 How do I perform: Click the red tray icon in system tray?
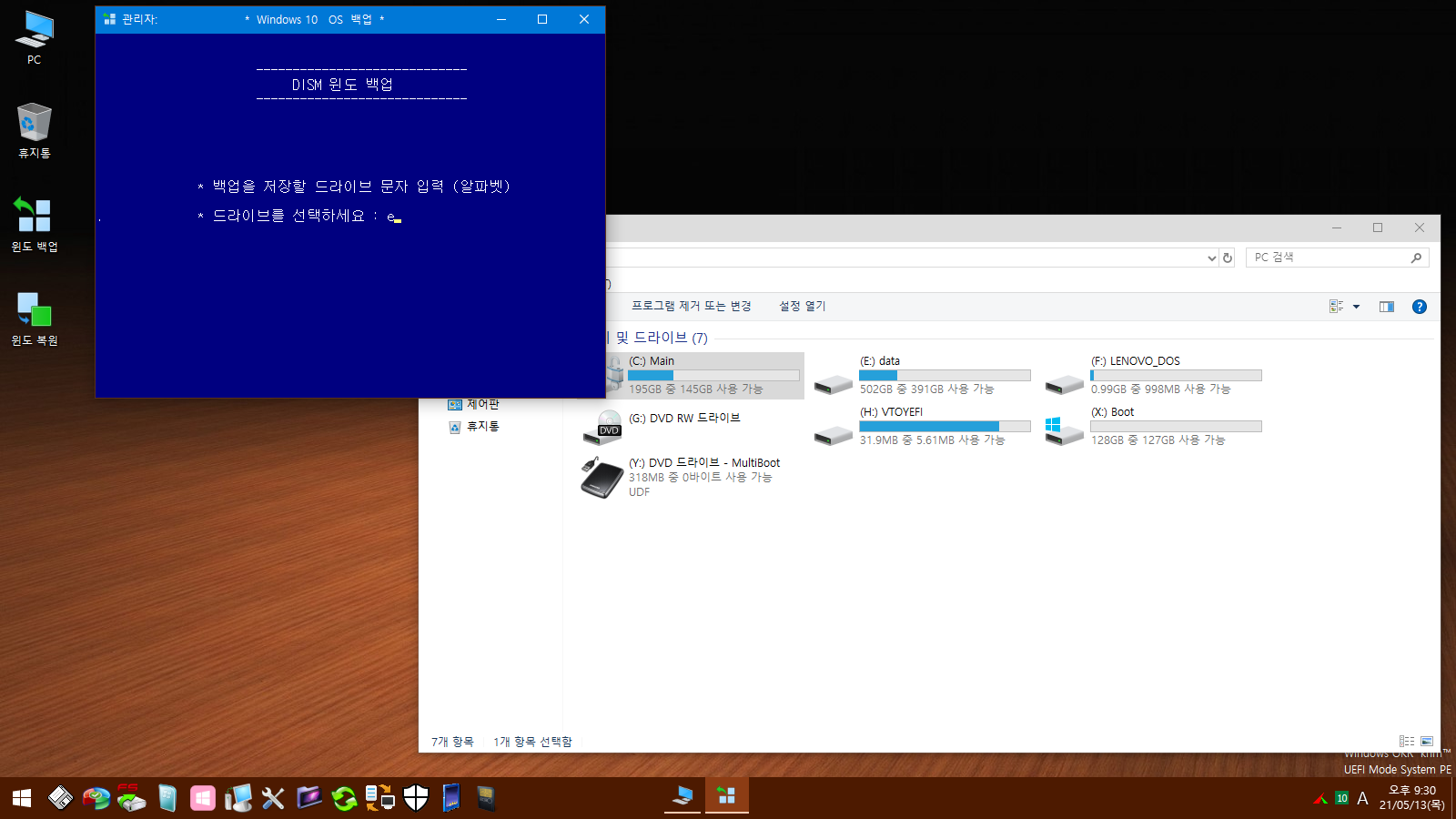[1320, 798]
